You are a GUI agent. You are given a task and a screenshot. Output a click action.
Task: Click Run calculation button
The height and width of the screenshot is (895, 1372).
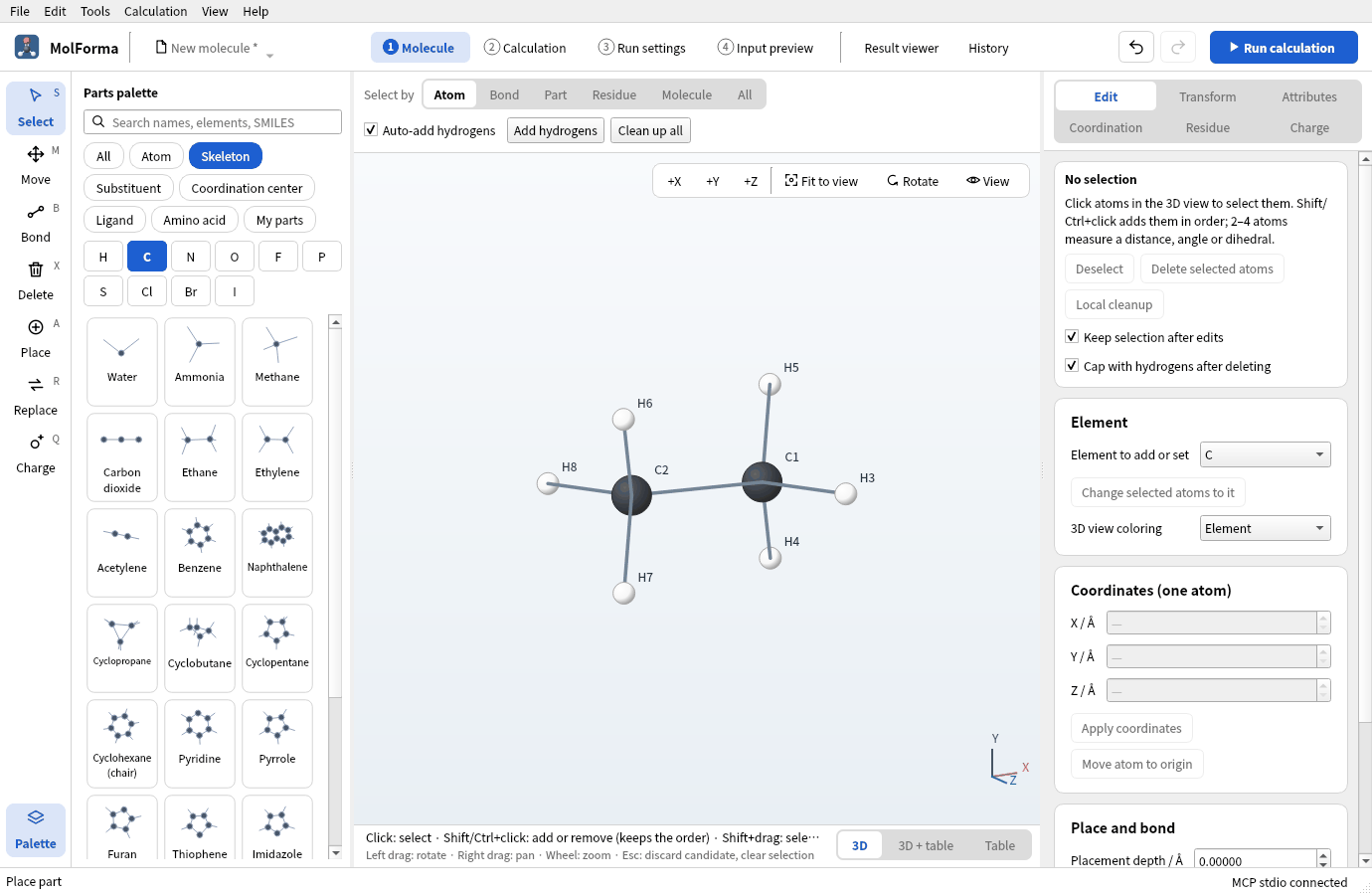pyautogui.click(x=1284, y=47)
